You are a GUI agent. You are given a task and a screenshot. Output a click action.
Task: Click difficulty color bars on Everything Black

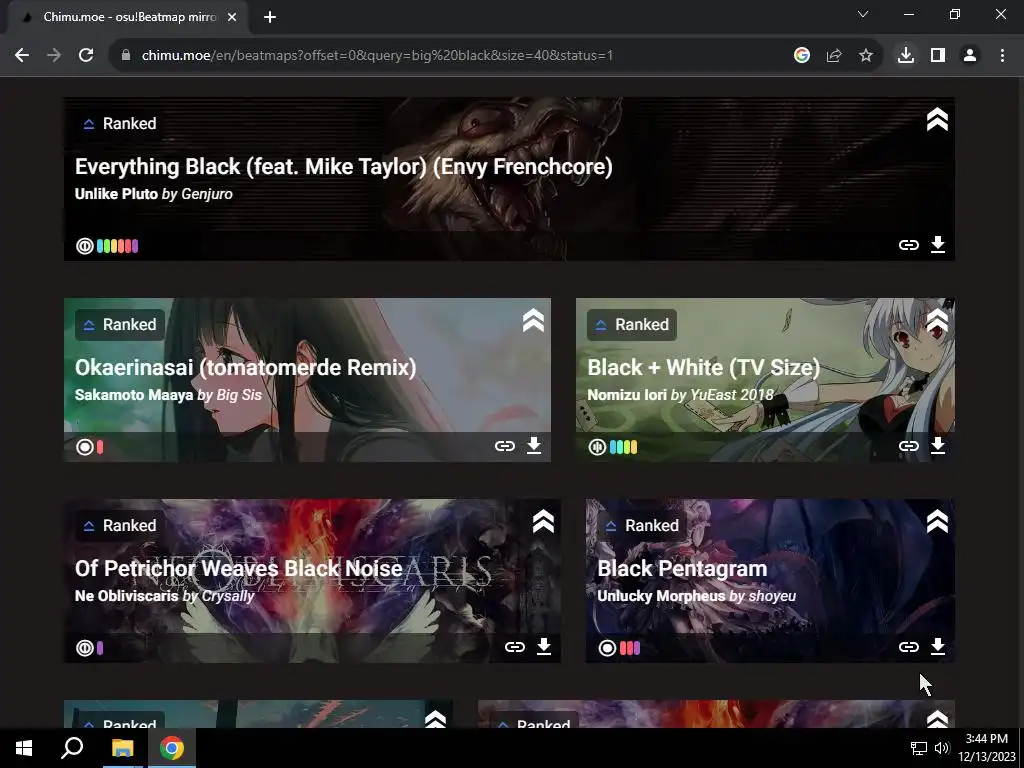(118, 246)
